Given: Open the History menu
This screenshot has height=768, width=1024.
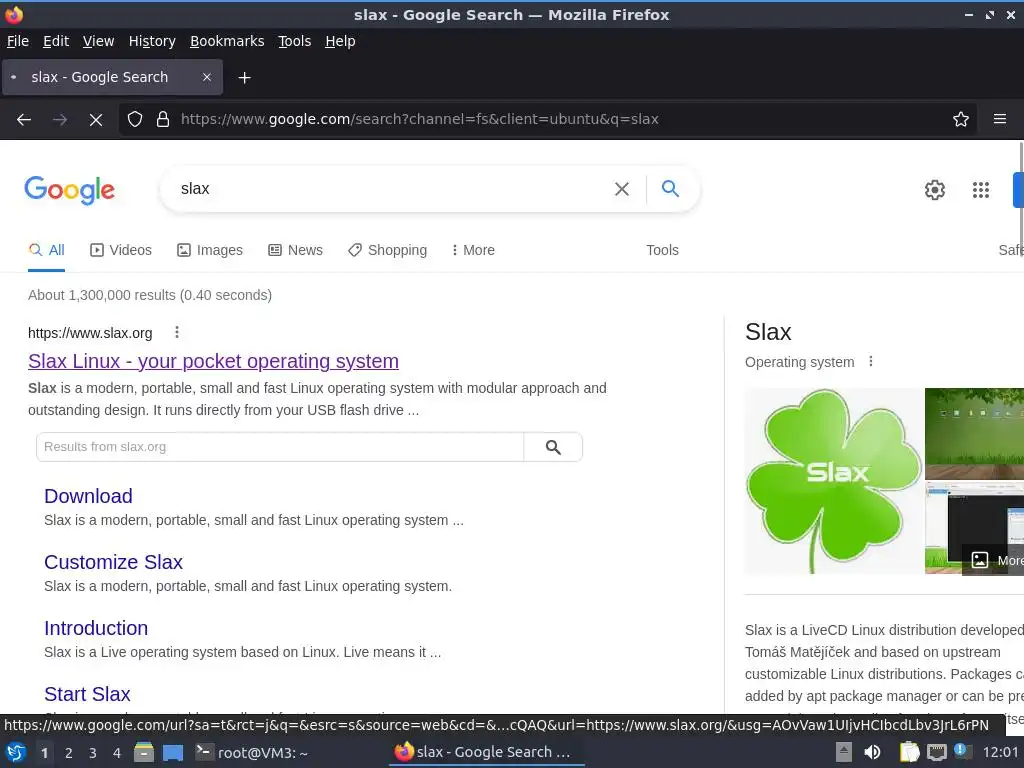Looking at the screenshot, I should point(152,41).
